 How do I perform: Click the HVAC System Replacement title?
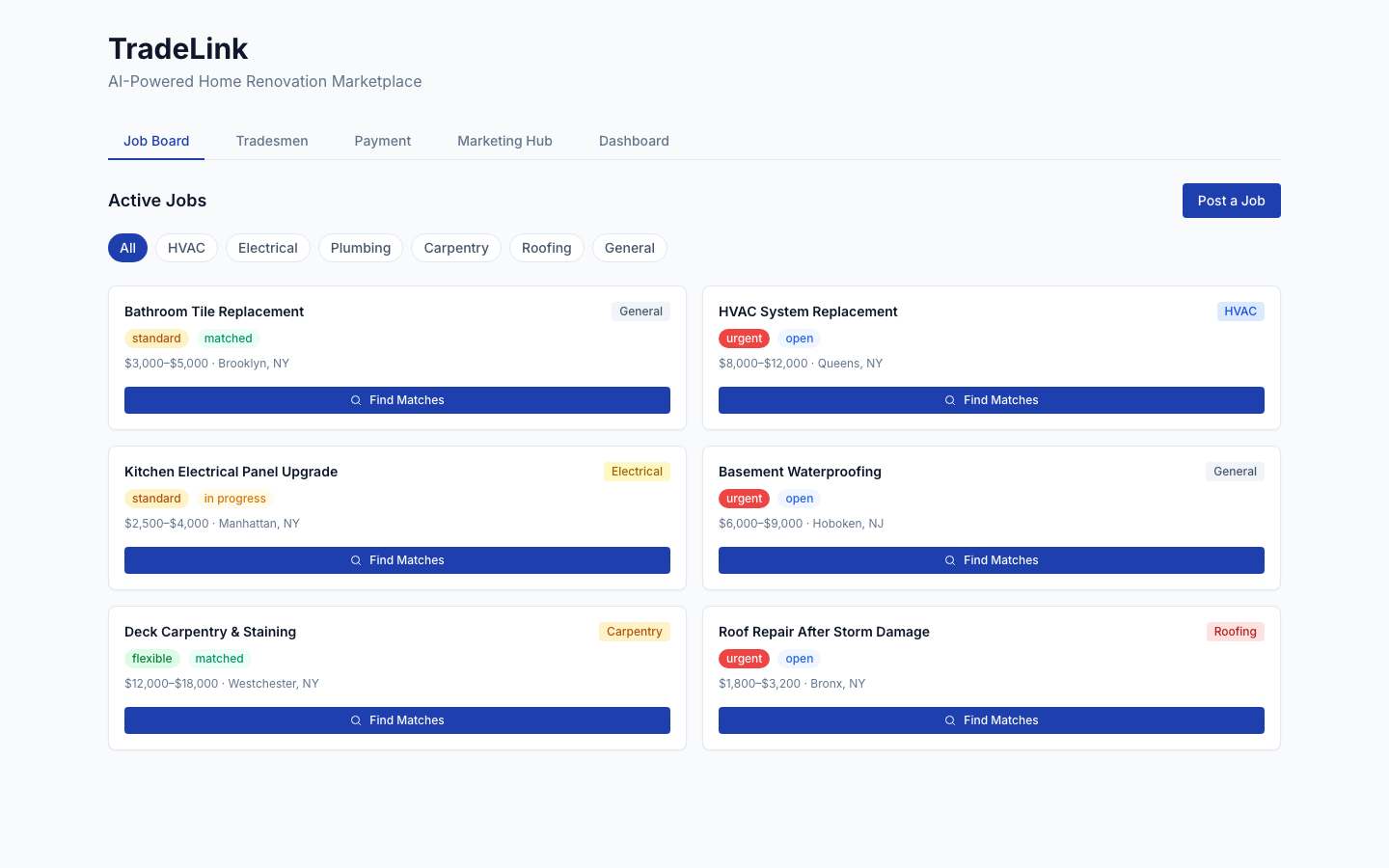click(808, 312)
